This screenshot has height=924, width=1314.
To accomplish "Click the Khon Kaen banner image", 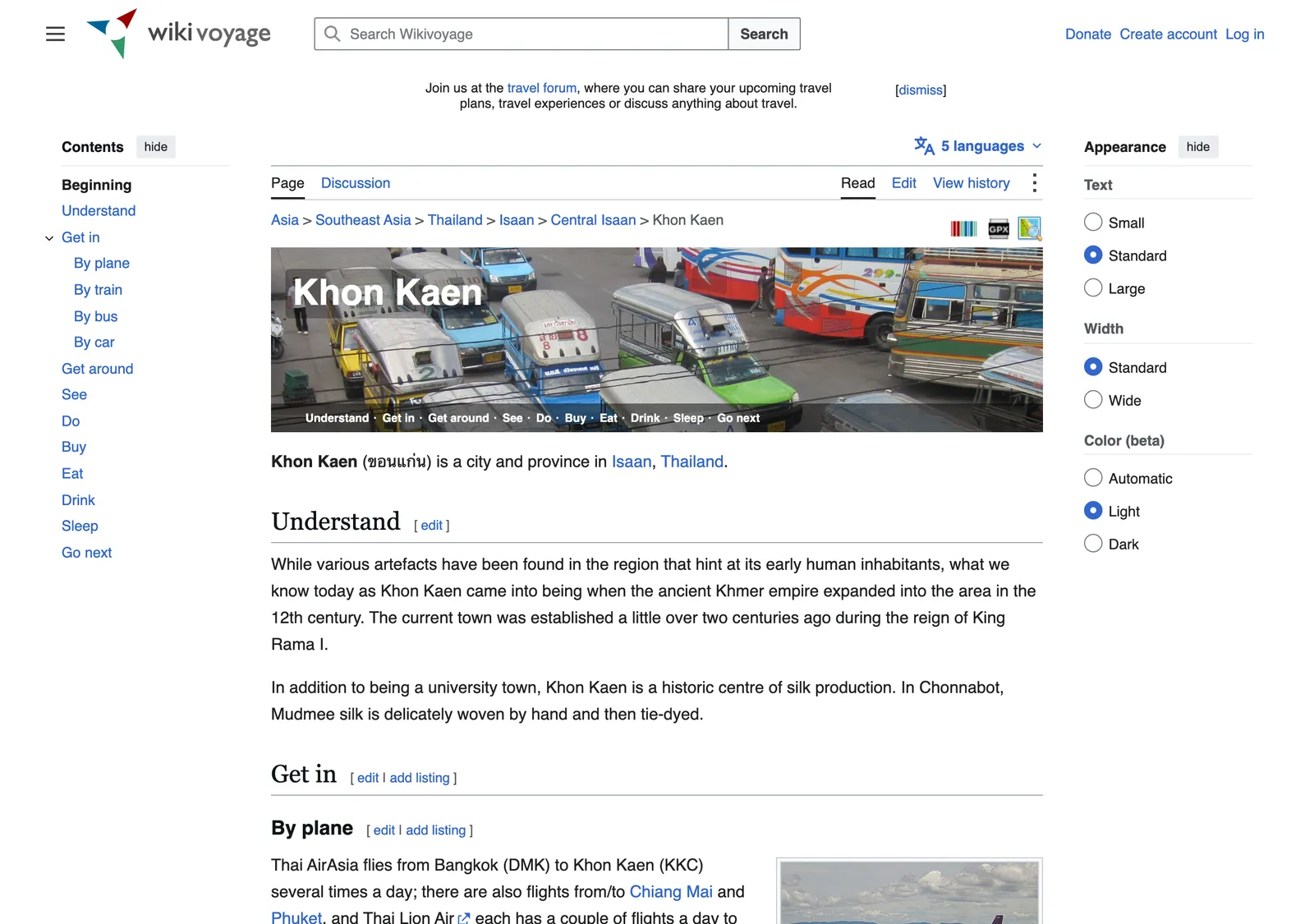I will tap(657, 340).
